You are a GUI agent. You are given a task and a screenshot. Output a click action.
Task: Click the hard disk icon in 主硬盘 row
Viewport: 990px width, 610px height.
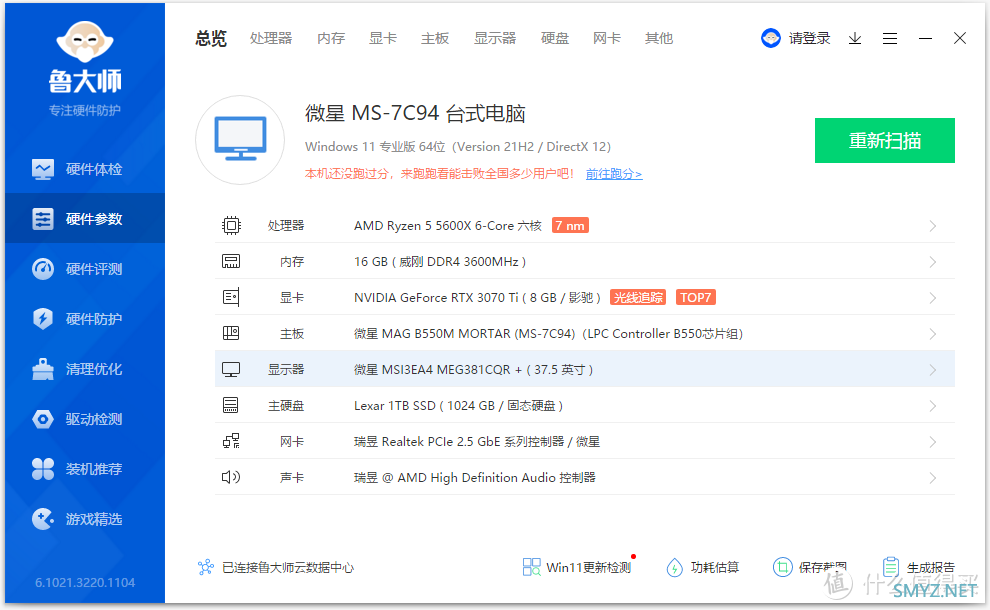click(231, 405)
